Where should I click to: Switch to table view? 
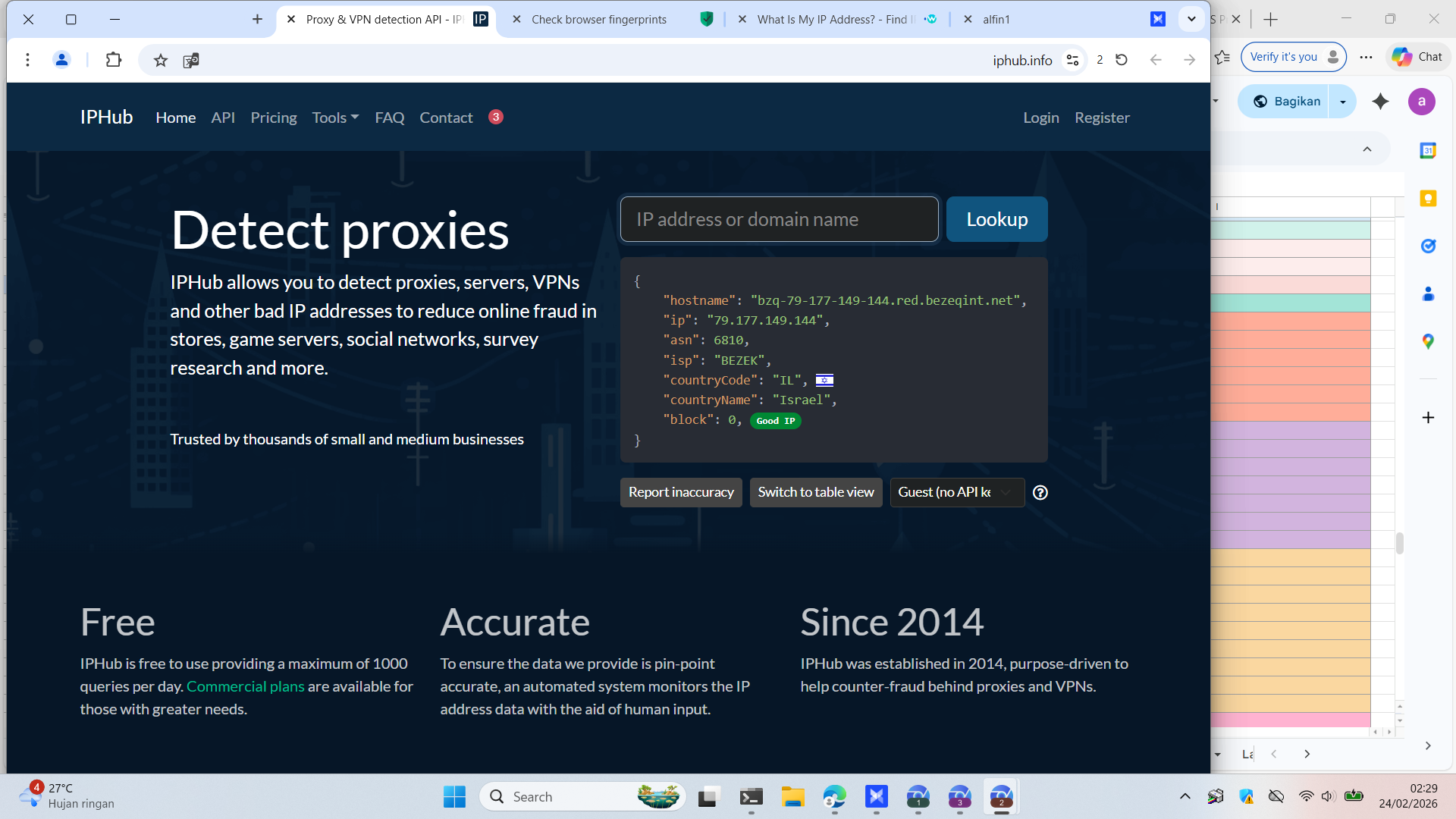(x=815, y=492)
